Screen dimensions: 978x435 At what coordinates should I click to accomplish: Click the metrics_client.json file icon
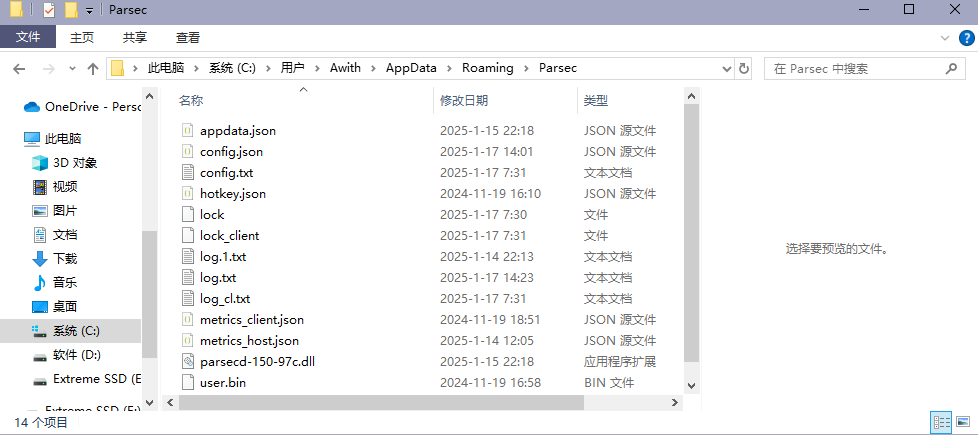188,320
